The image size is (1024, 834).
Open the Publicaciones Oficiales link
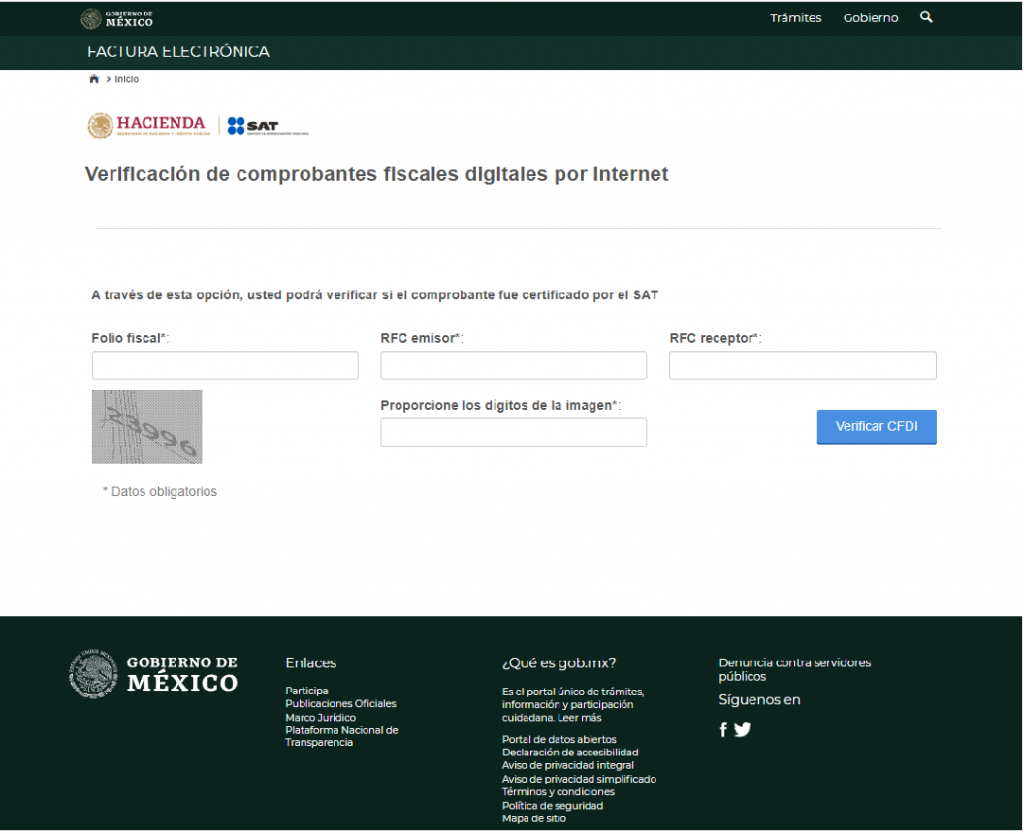pyautogui.click(x=340, y=704)
